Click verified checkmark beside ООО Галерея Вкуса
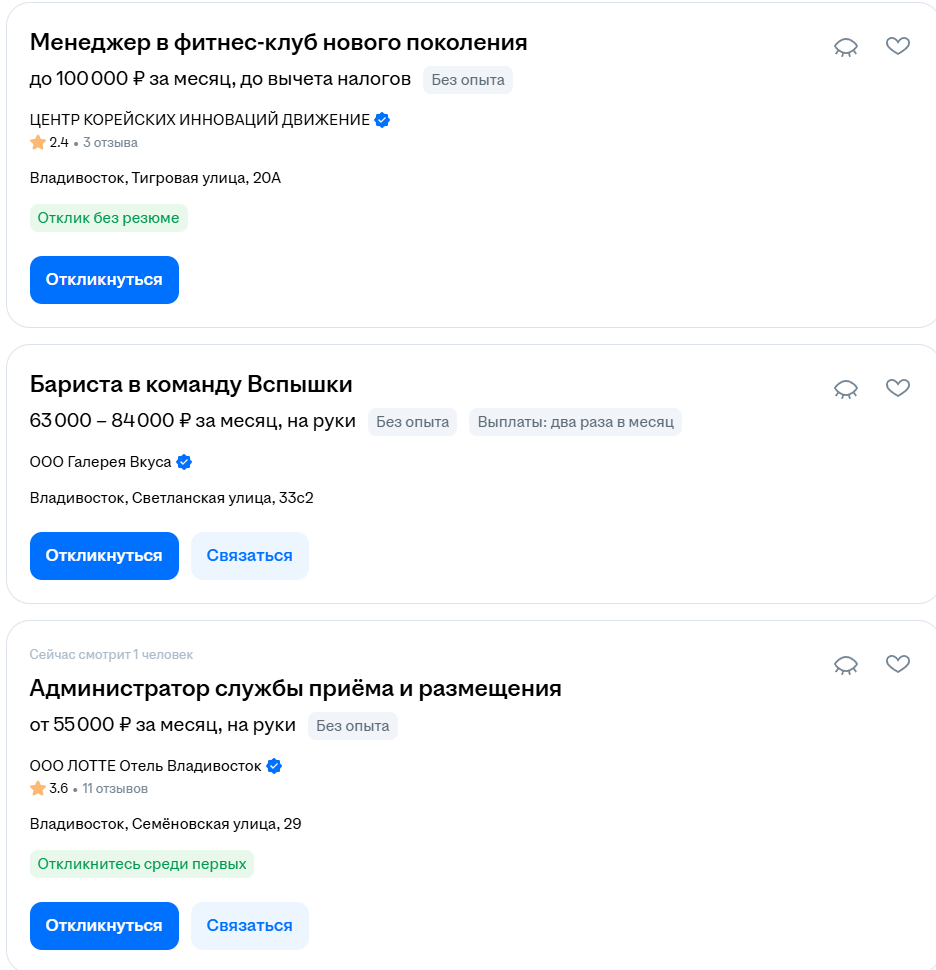Screen dimensions: 936x970 click(x=184, y=462)
